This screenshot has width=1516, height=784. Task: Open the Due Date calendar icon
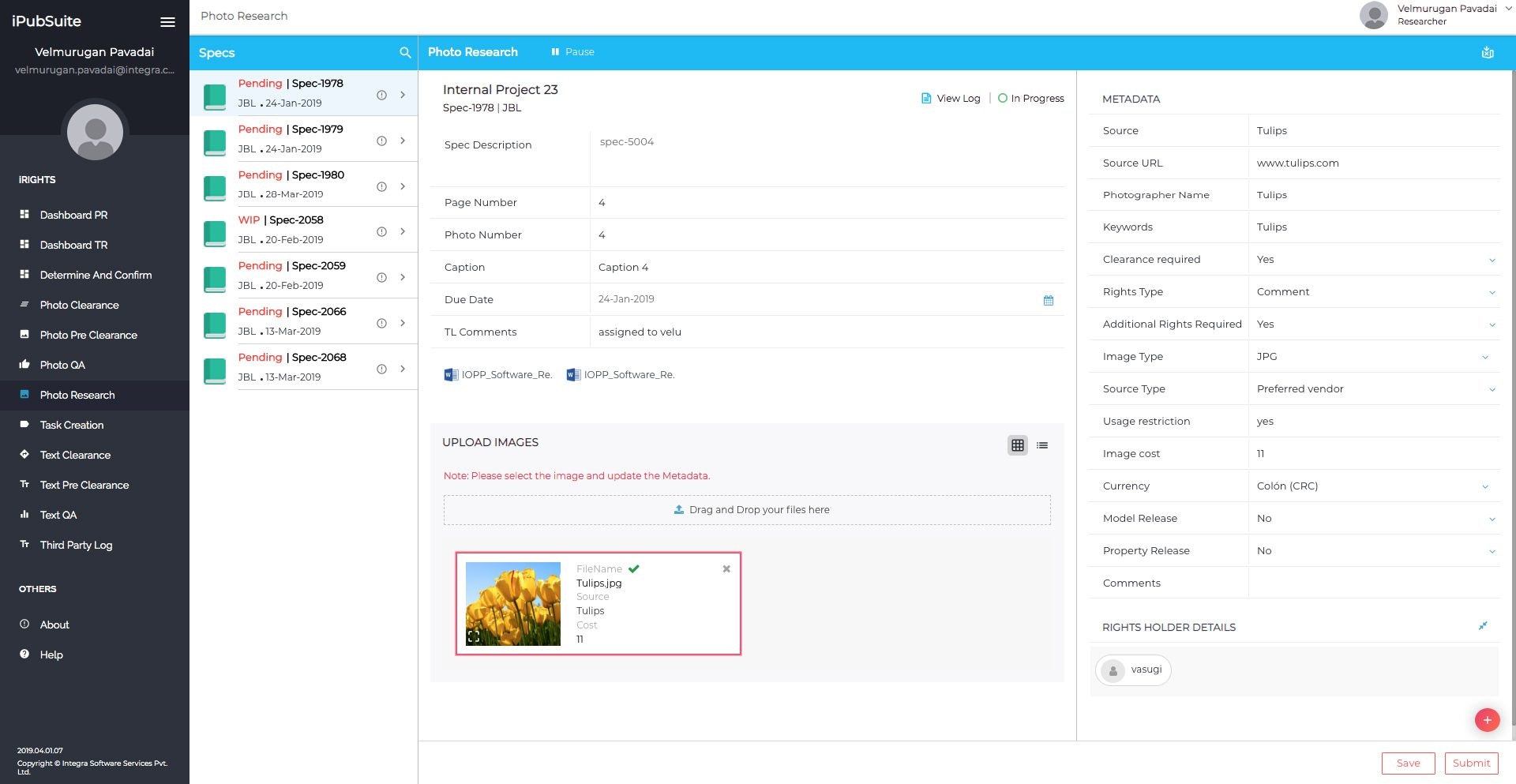1049,300
